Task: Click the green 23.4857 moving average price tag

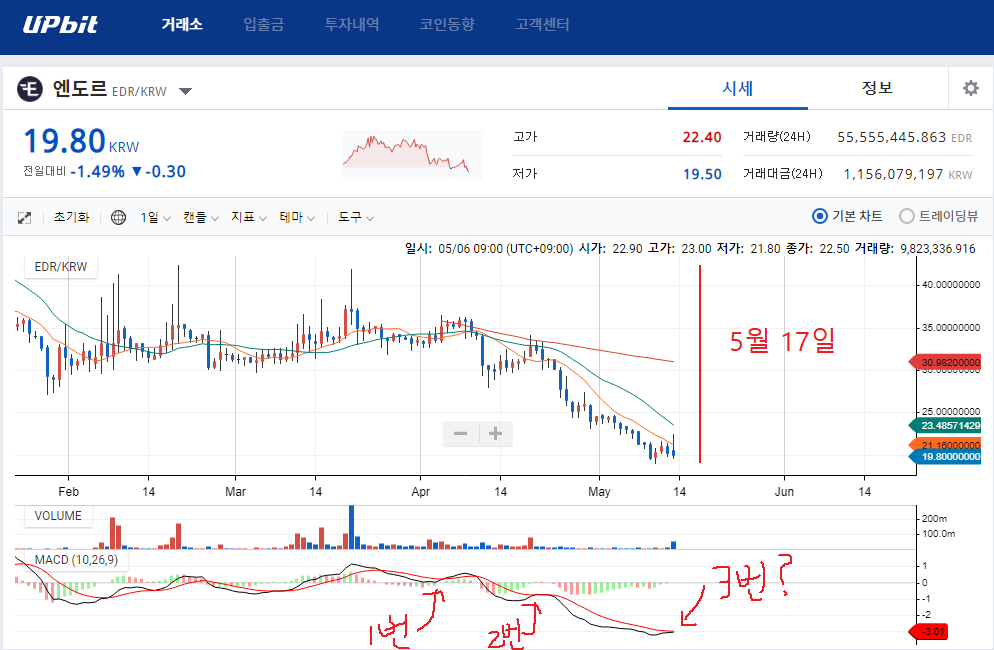Action: (x=945, y=426)
